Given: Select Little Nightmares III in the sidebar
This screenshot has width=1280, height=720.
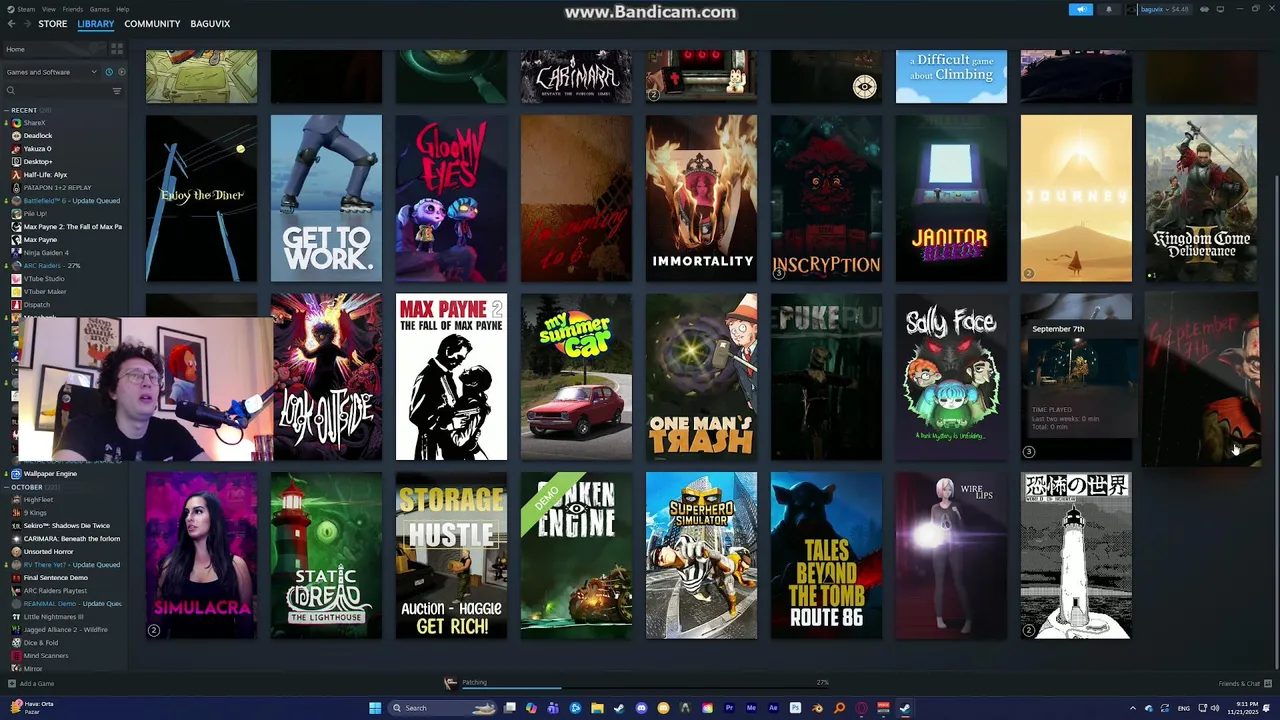Looking at the screenshot, I should click(x=53, y=617).
